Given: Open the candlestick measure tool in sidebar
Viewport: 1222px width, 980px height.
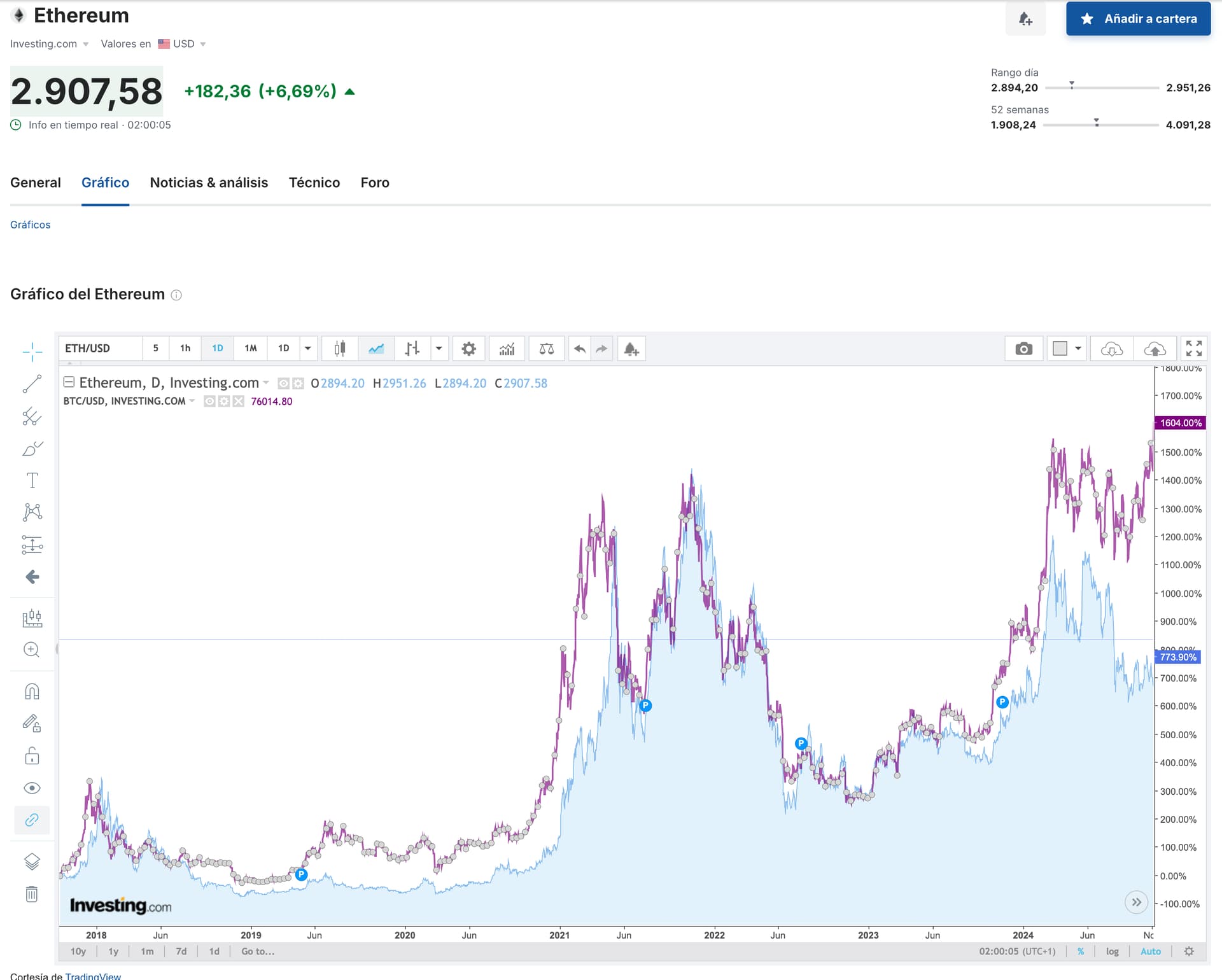Looking at the screenshot, I should [32, 618].
